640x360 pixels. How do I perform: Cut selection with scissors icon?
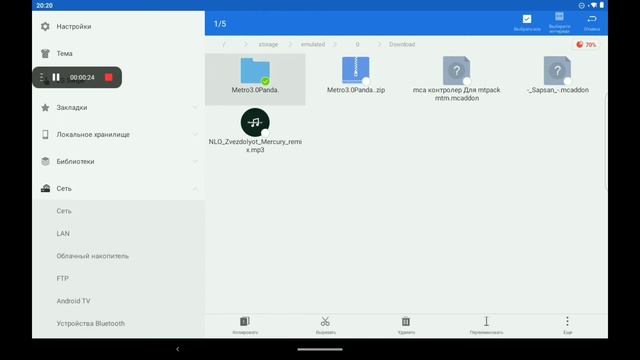coord(325,322)
